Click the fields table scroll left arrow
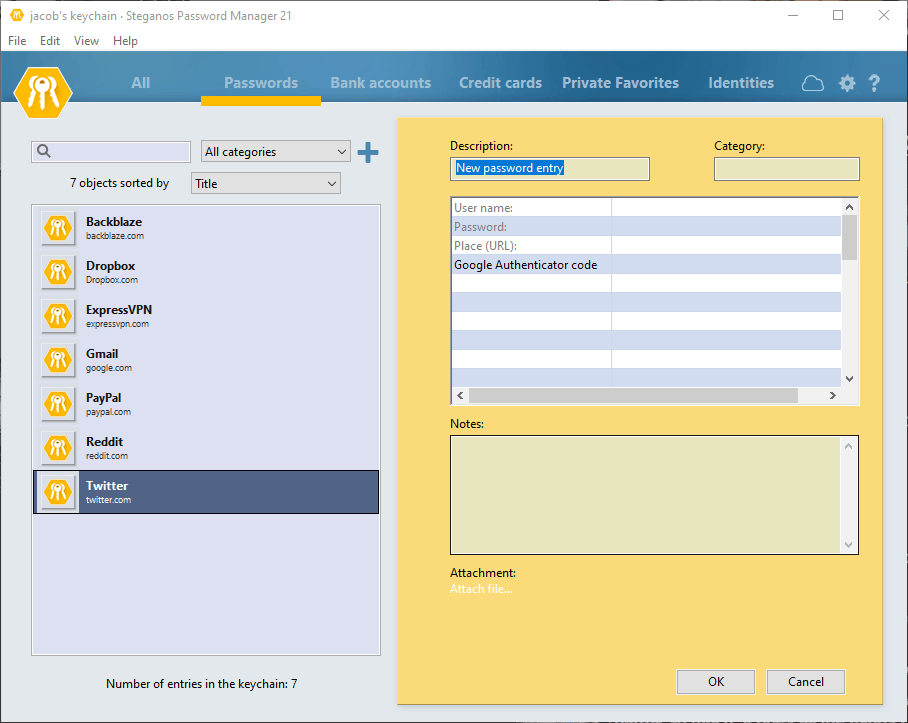 pos(460,395)
